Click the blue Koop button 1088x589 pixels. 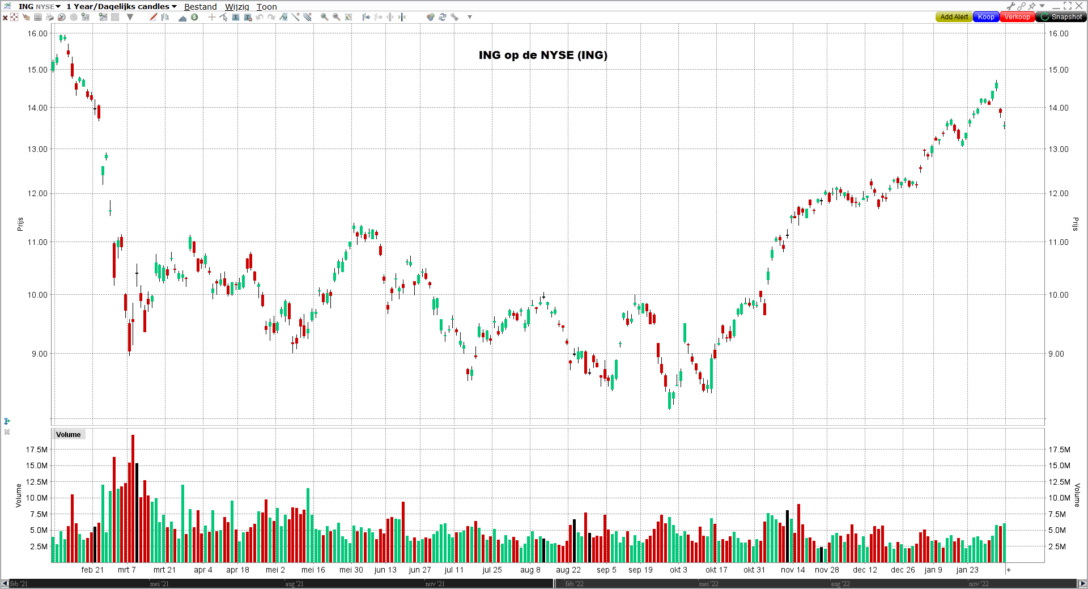tap(986, 17)
